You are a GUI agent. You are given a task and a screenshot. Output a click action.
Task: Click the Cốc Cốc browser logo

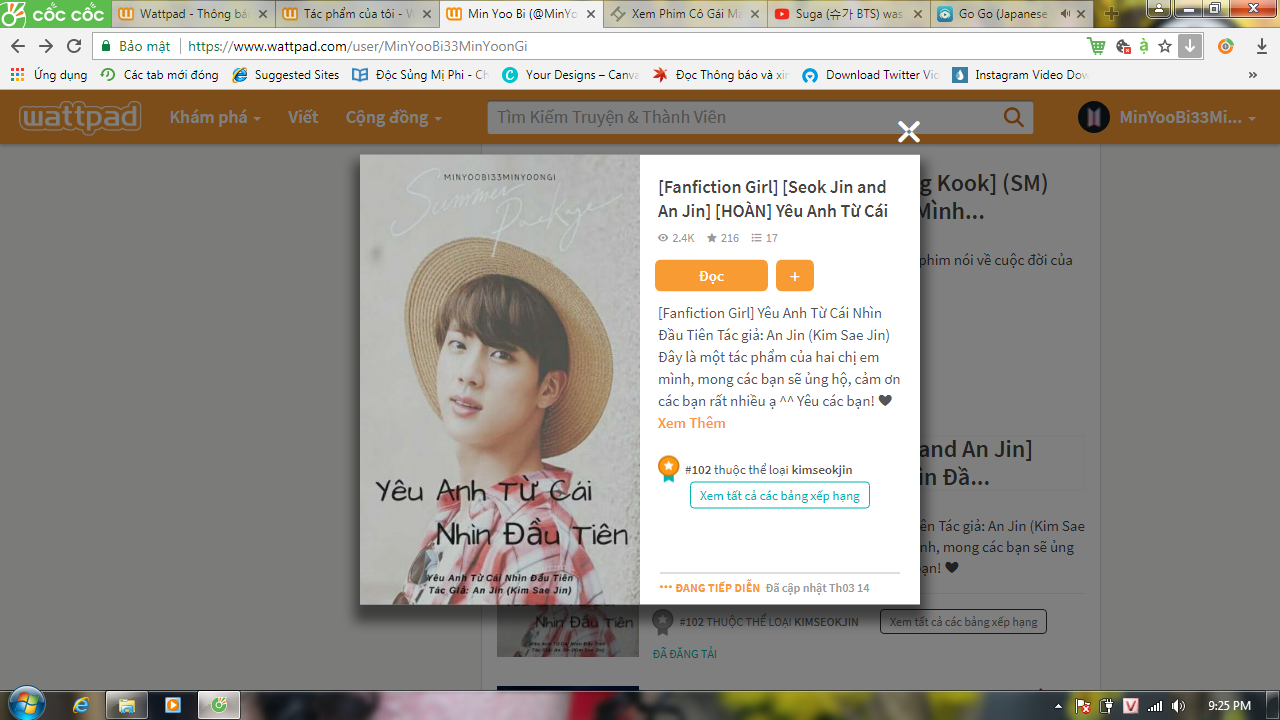tap(53, 13)
